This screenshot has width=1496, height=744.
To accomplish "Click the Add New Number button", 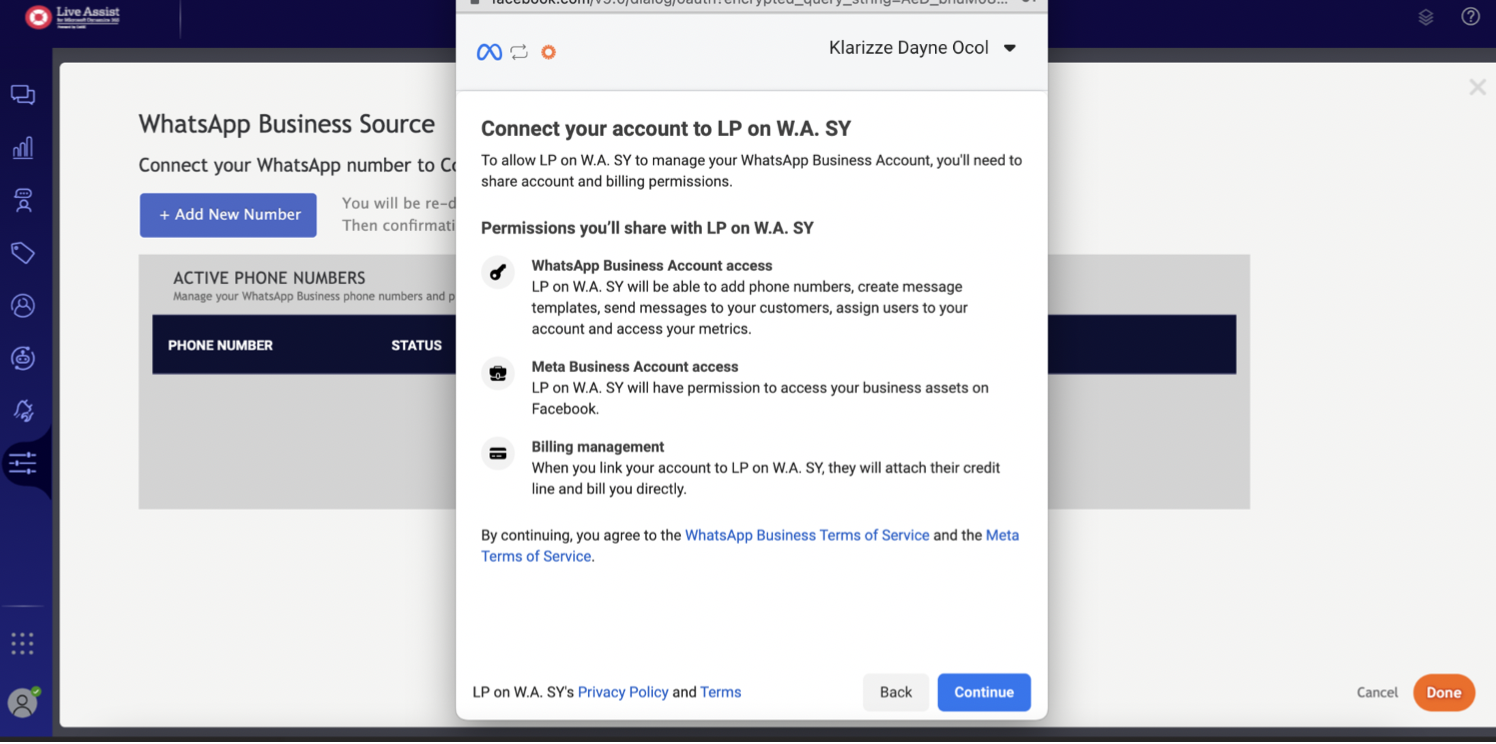I will click(x=228, y=215).
